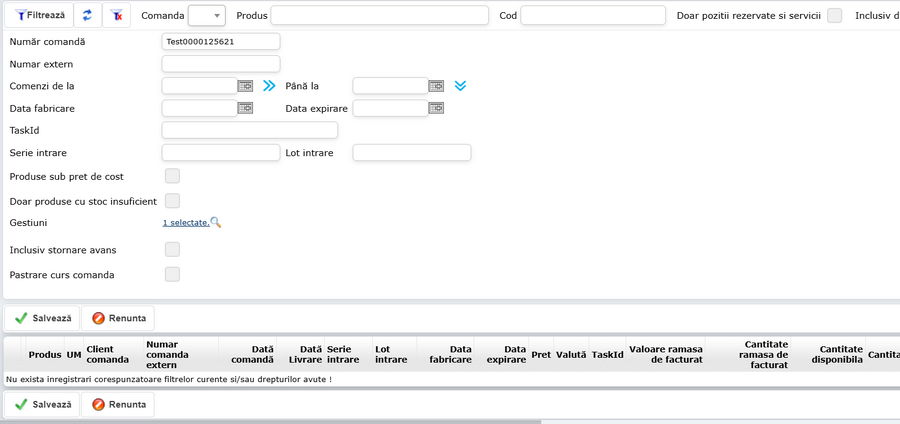Enable Doar pozitii rezervate si servicii checkbox
The width and height of the screenshot is (900, 424).
click(x=834, y=15)
